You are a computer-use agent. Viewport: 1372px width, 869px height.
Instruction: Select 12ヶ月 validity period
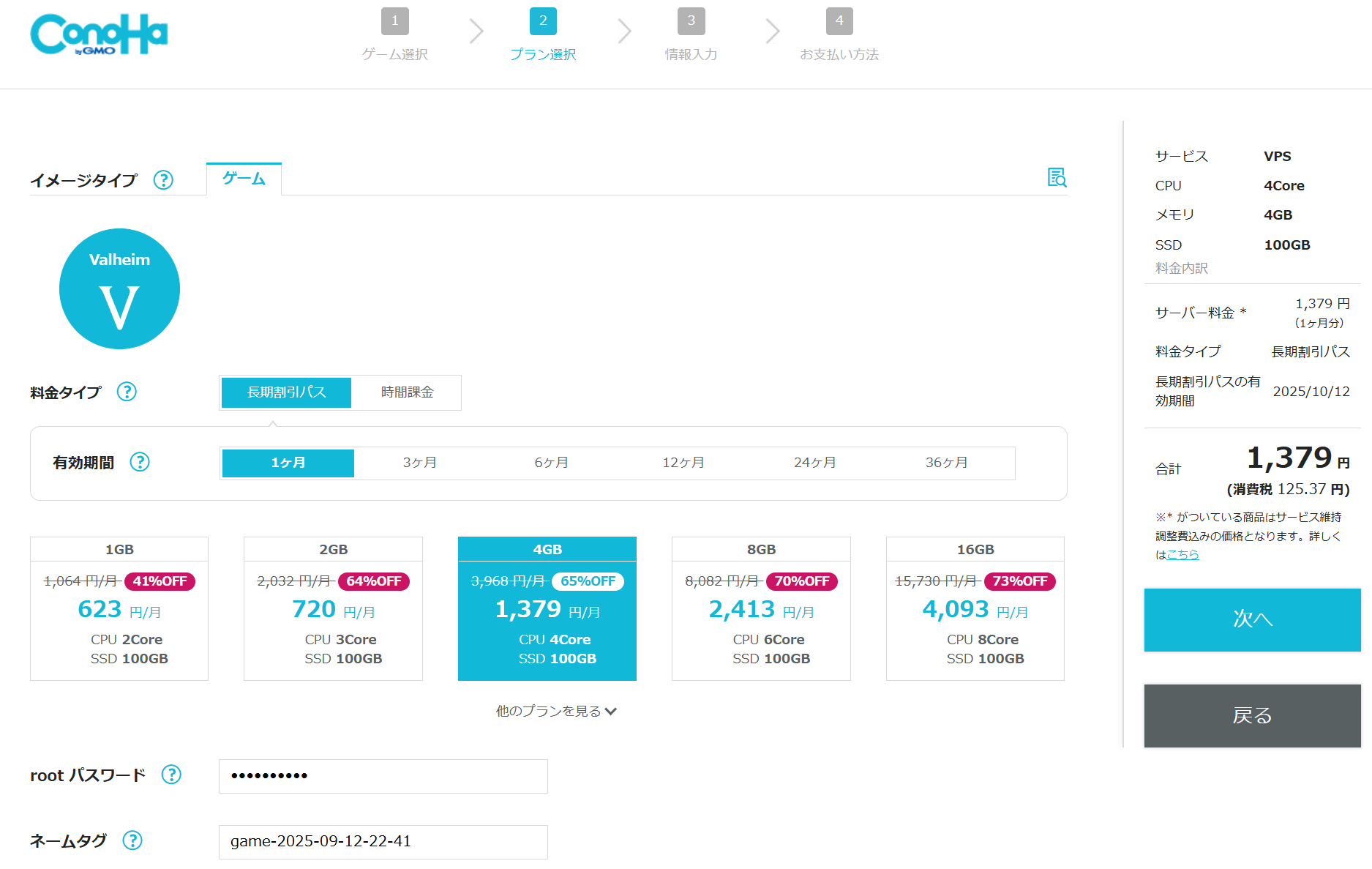coord(683,463)
